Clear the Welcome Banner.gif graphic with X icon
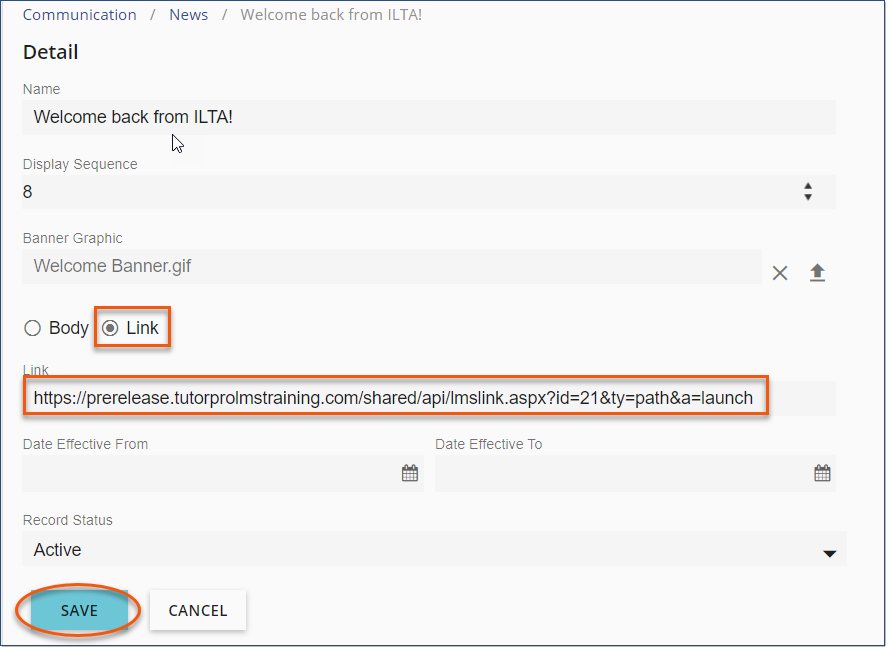The image size is (888, 649). click(780, 273)
